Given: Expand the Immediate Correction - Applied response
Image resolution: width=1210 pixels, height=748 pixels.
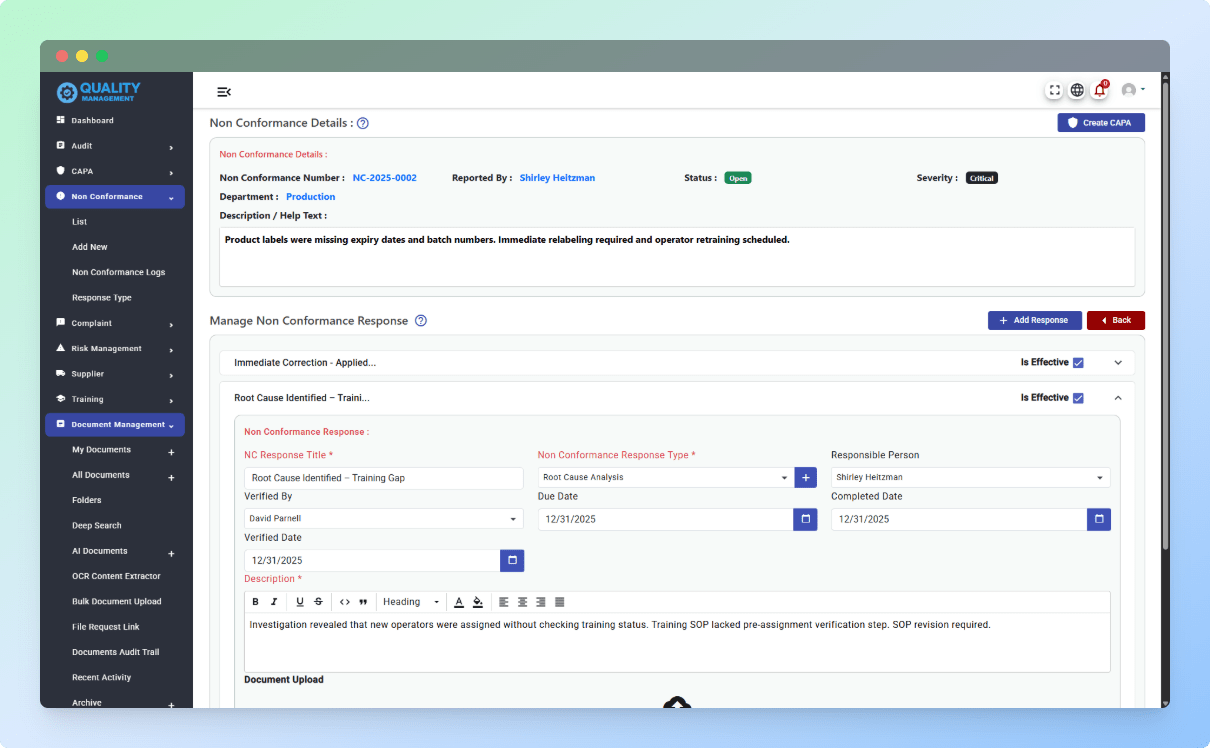Looking at the screenshot, I should 1118,361.
